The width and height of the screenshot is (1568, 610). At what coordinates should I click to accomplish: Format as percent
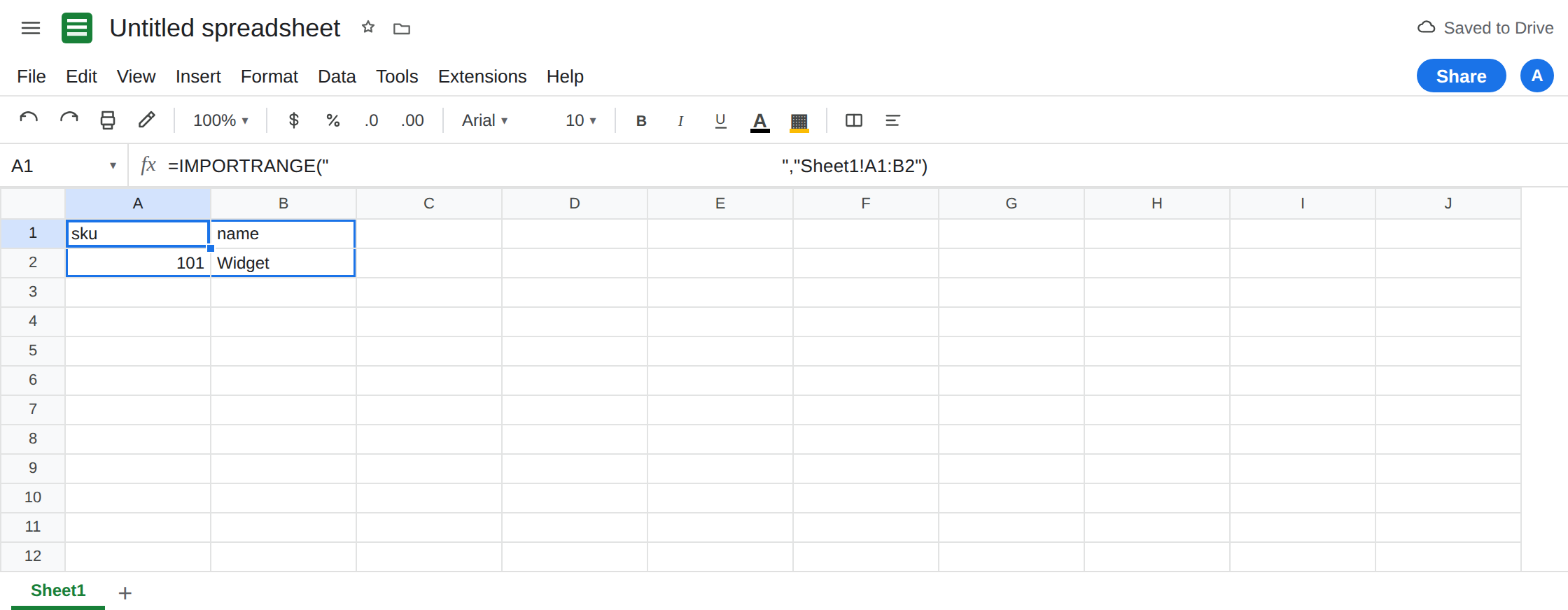coord(333,120)
